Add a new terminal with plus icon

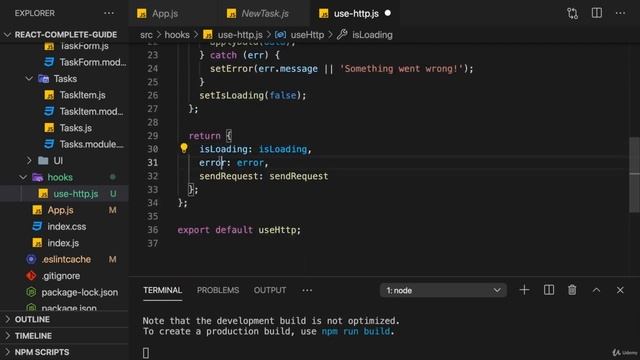pos(524,290)
